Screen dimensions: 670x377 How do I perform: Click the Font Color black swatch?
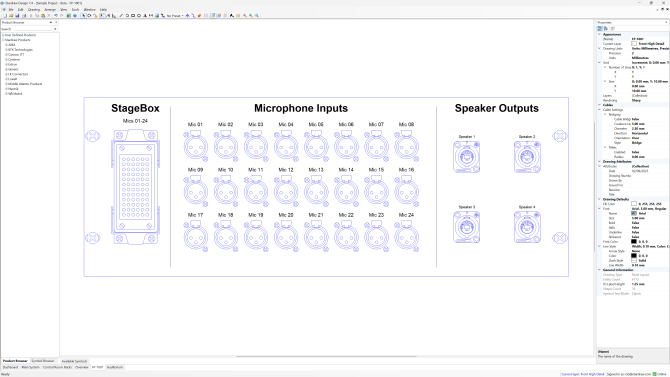tap(634, 242)
